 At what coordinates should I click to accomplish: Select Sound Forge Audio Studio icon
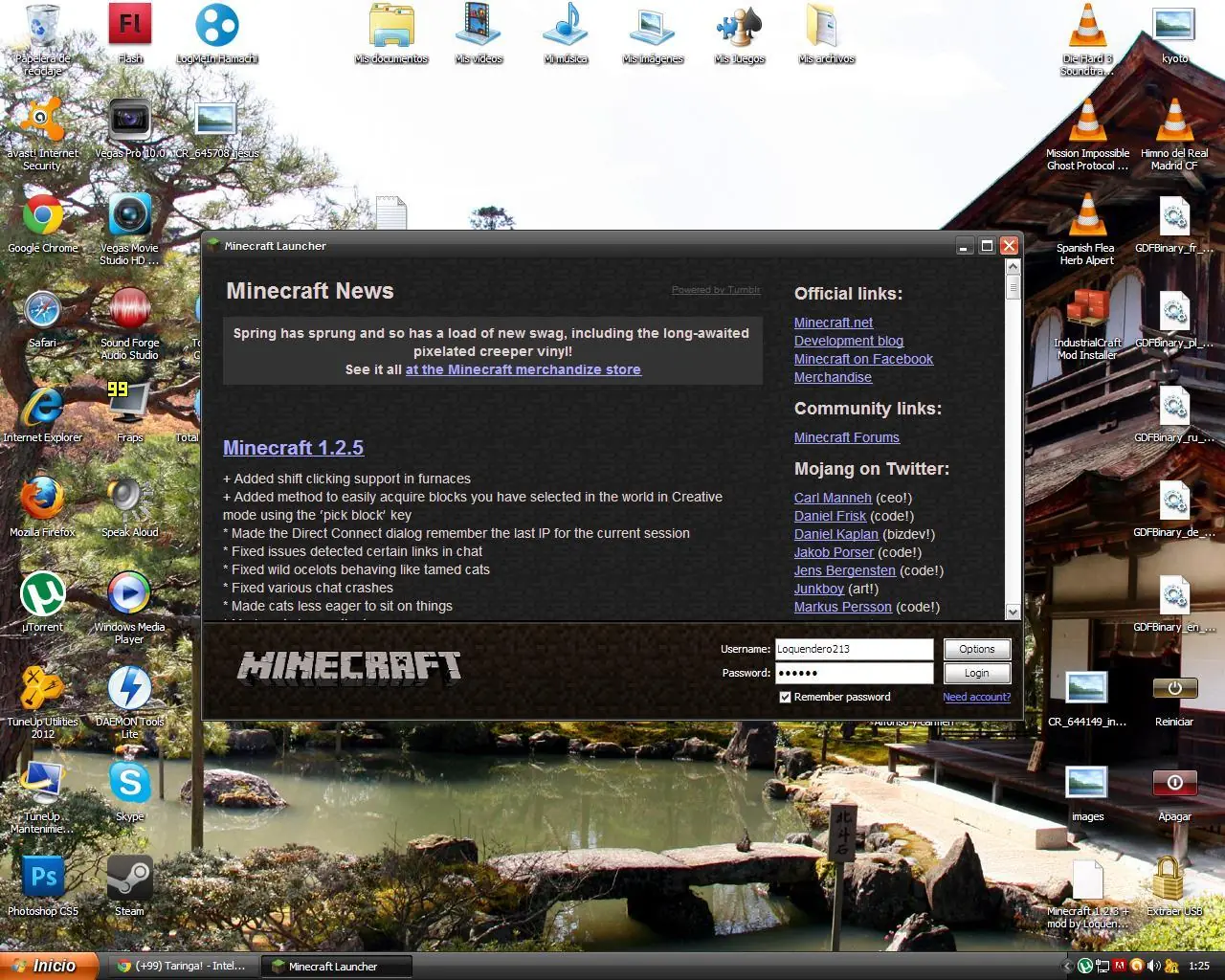[x=130, y=323]
